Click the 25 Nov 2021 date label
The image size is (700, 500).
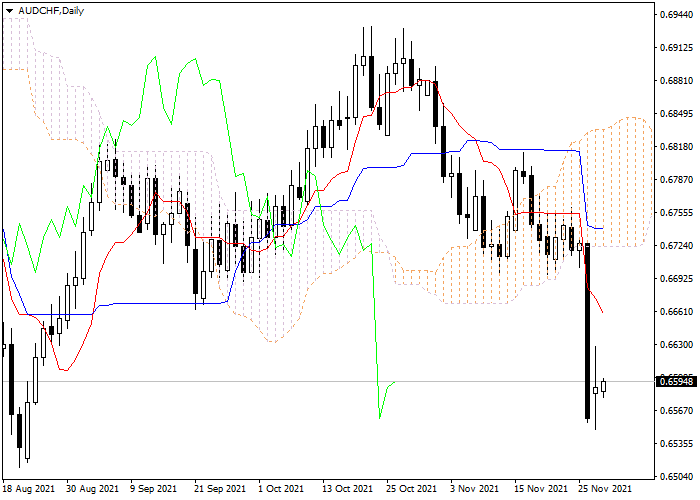pyautogui.click(x=604, y=489)
